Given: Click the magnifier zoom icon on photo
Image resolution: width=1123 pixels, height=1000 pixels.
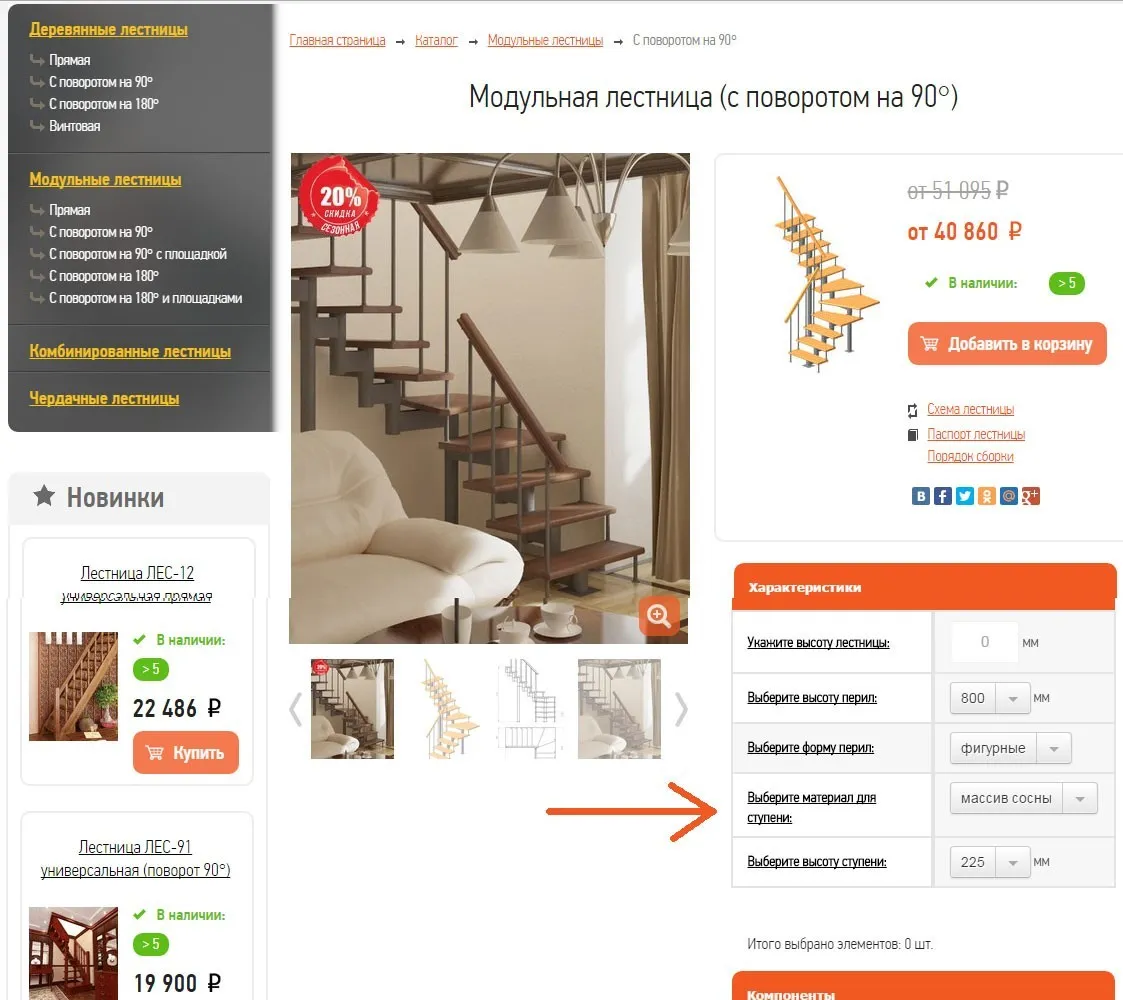Looking at the screenshot, I should click(658, 615).
